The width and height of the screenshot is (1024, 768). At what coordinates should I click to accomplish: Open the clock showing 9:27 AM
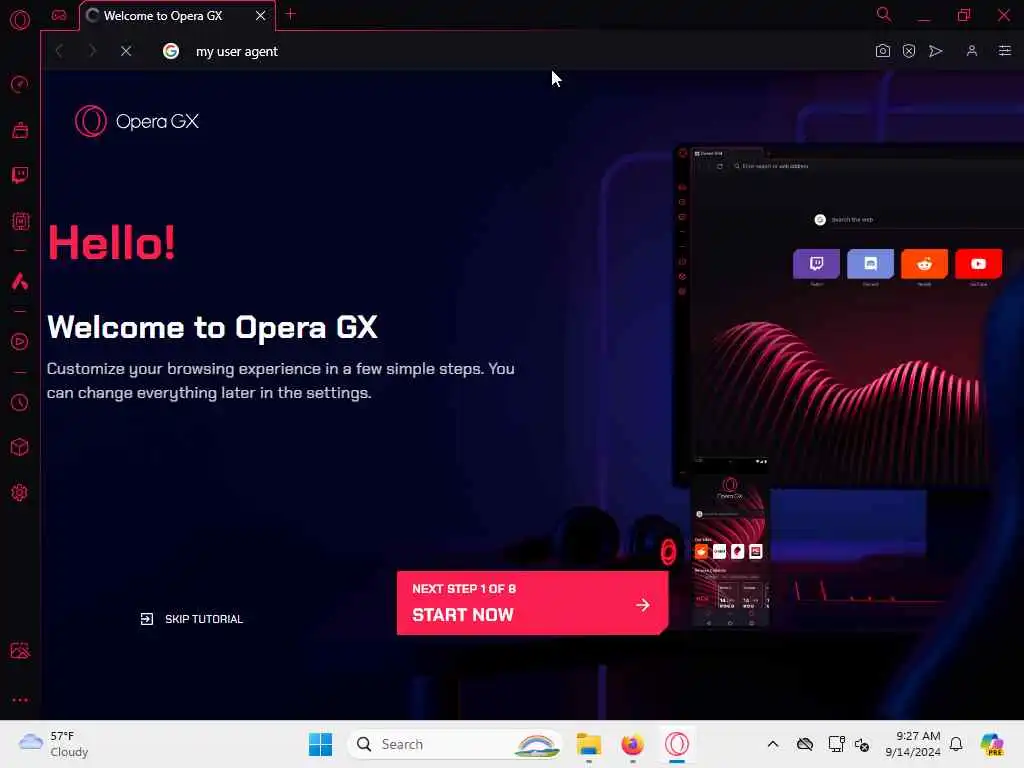click(x=912, y=744)
